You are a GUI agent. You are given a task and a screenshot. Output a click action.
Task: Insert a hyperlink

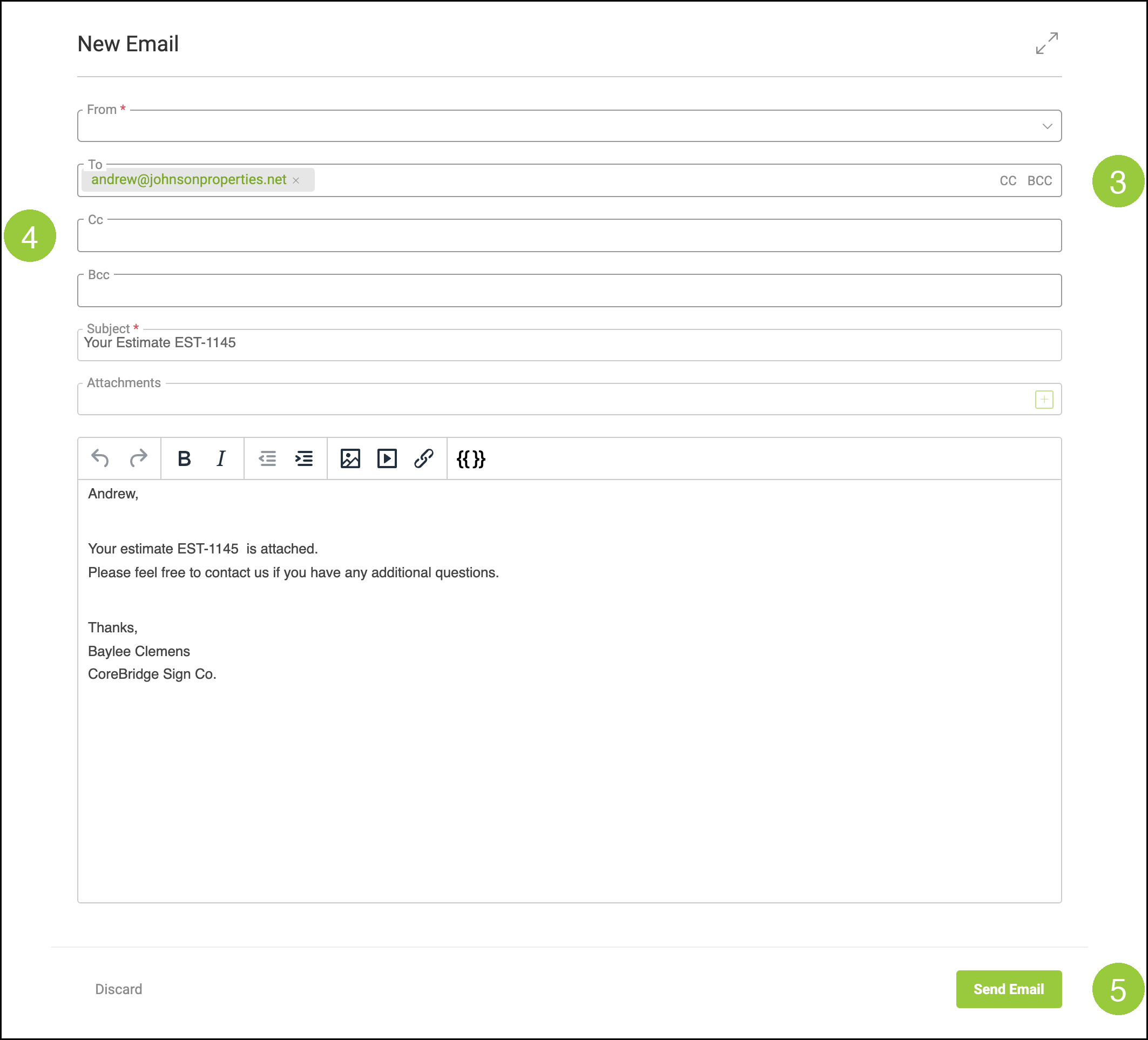pyautogui.click(x=424, y=458)
